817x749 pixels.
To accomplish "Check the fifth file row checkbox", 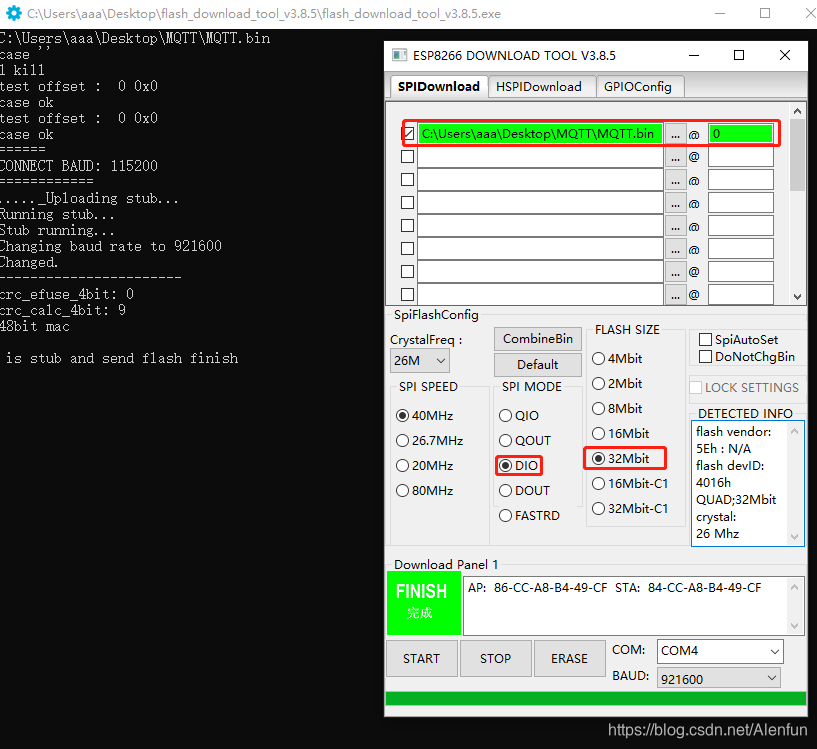I will pos(407,226).
